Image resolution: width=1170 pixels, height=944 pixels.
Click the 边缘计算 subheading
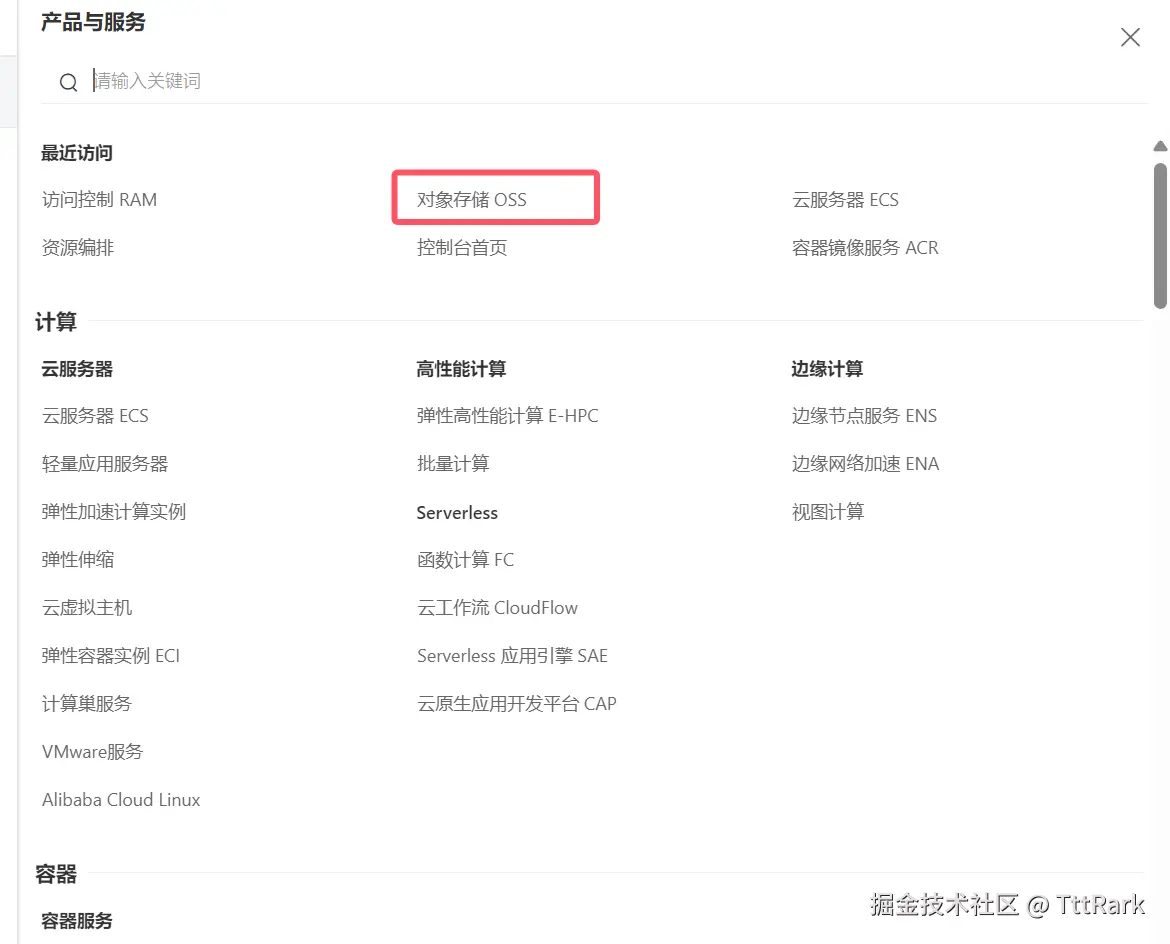(828, 369)
